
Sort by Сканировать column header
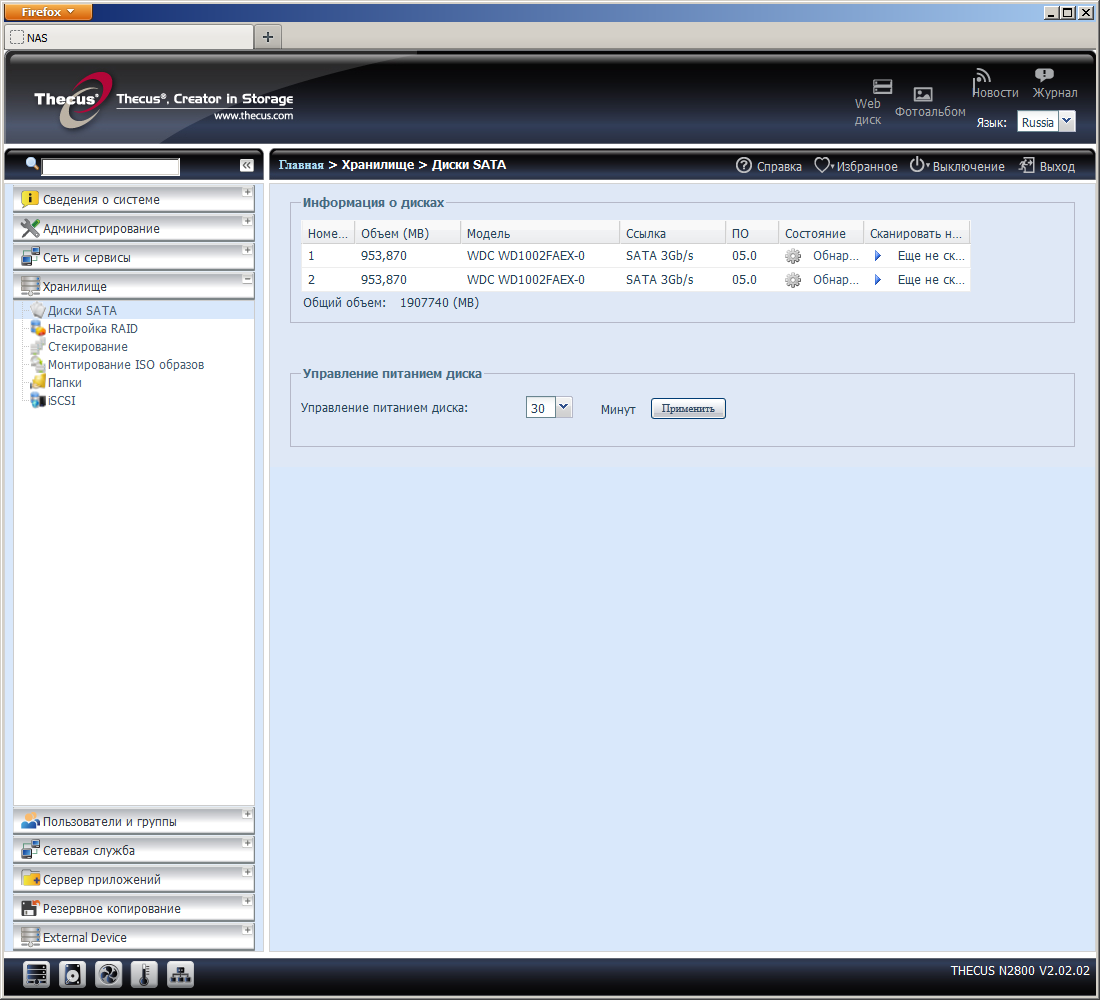click(917, 234)
